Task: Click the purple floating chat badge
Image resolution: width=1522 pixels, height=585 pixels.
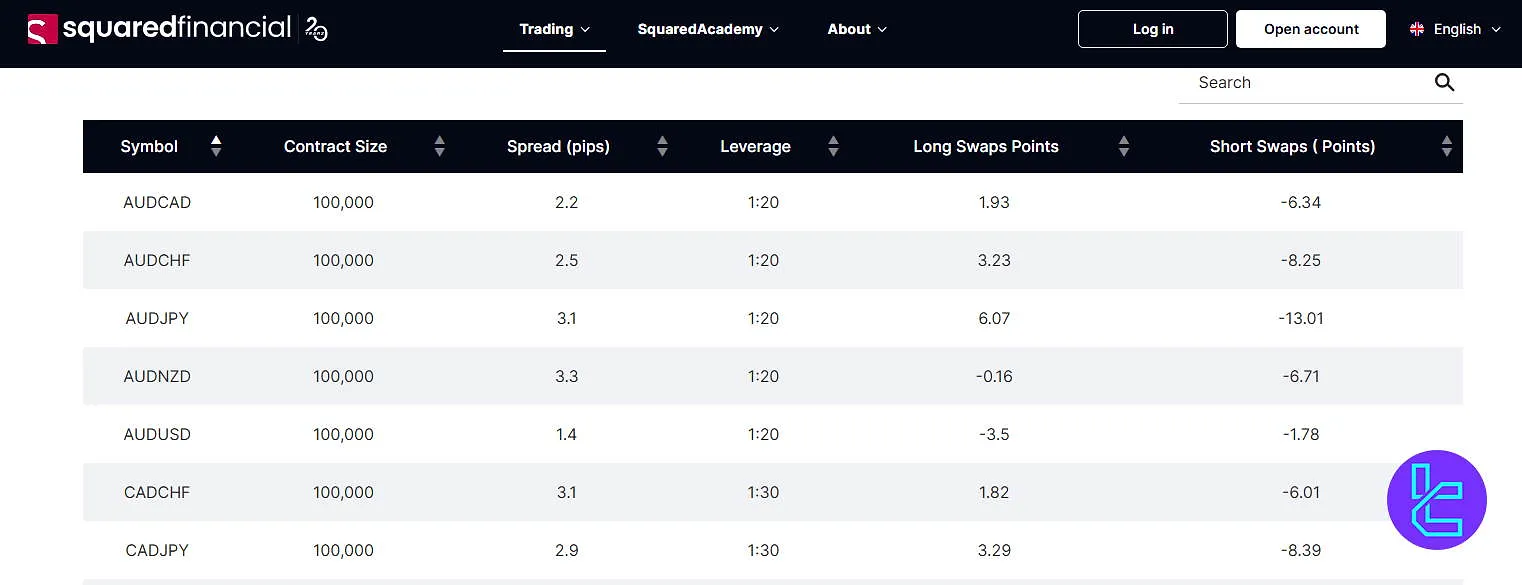Action: click(x=1437, y=499)
